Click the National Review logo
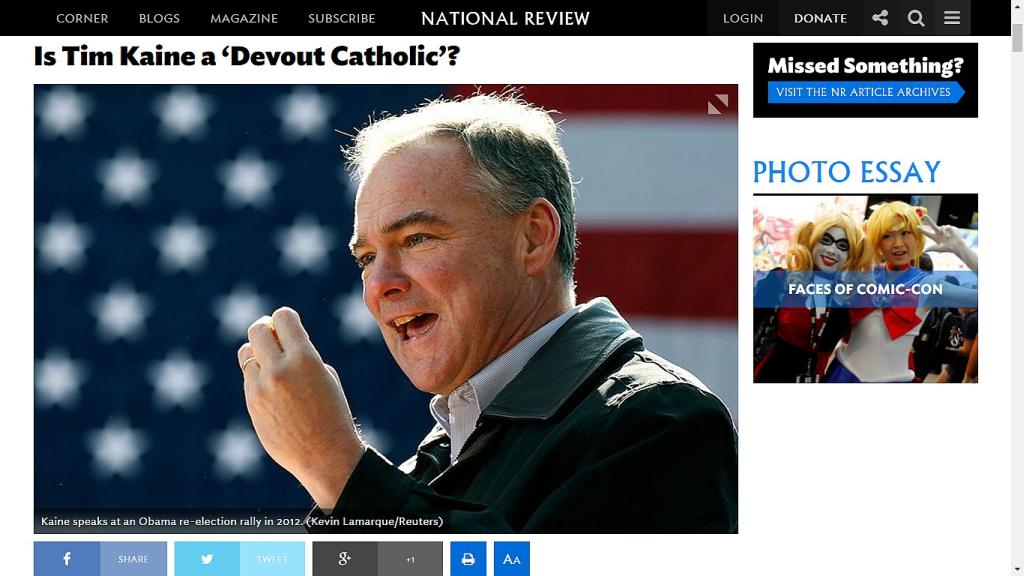The width and height of the screenshot is (1024, 576). pos(505,18)
